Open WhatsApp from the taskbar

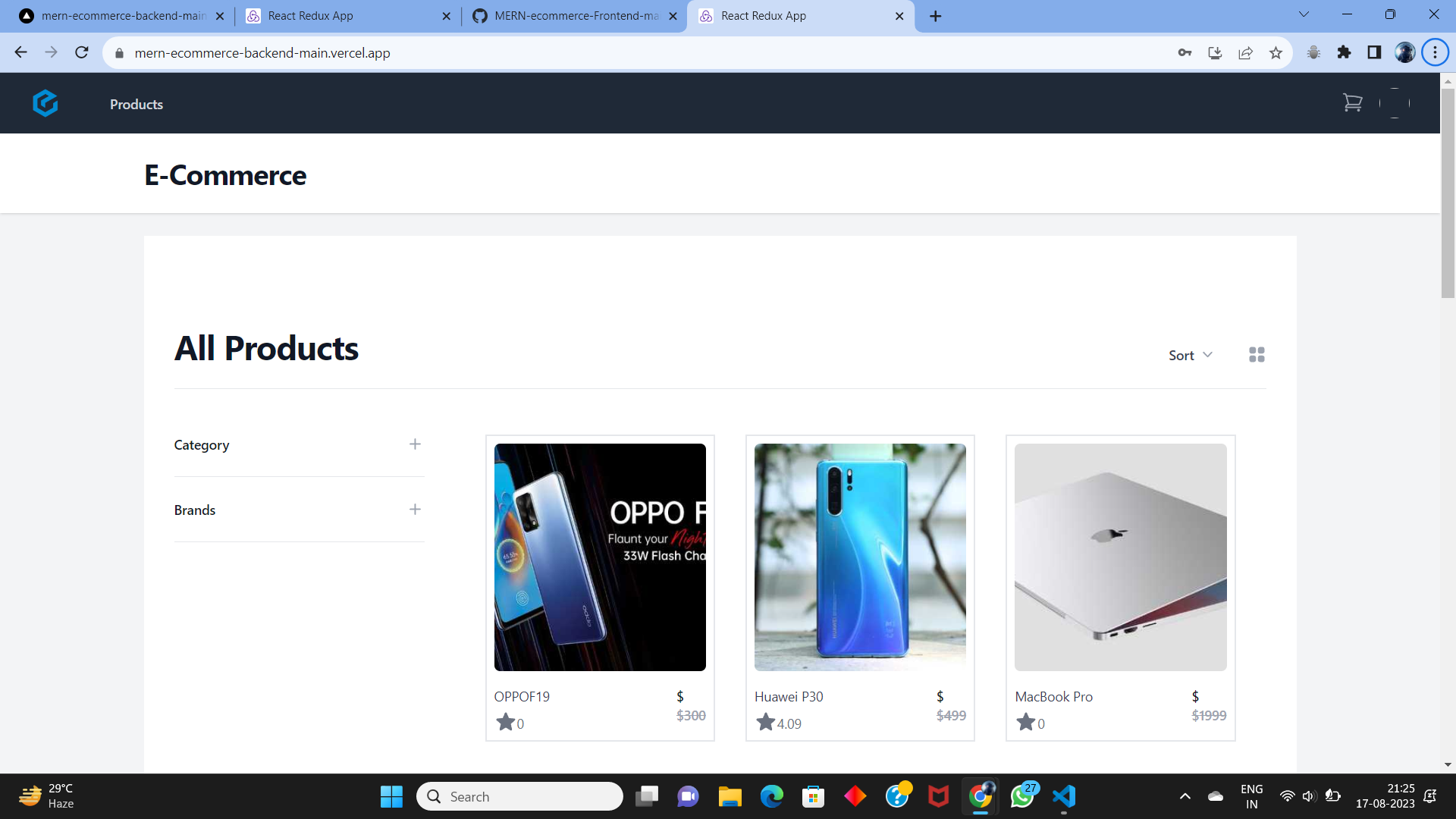click(1022, 796)
